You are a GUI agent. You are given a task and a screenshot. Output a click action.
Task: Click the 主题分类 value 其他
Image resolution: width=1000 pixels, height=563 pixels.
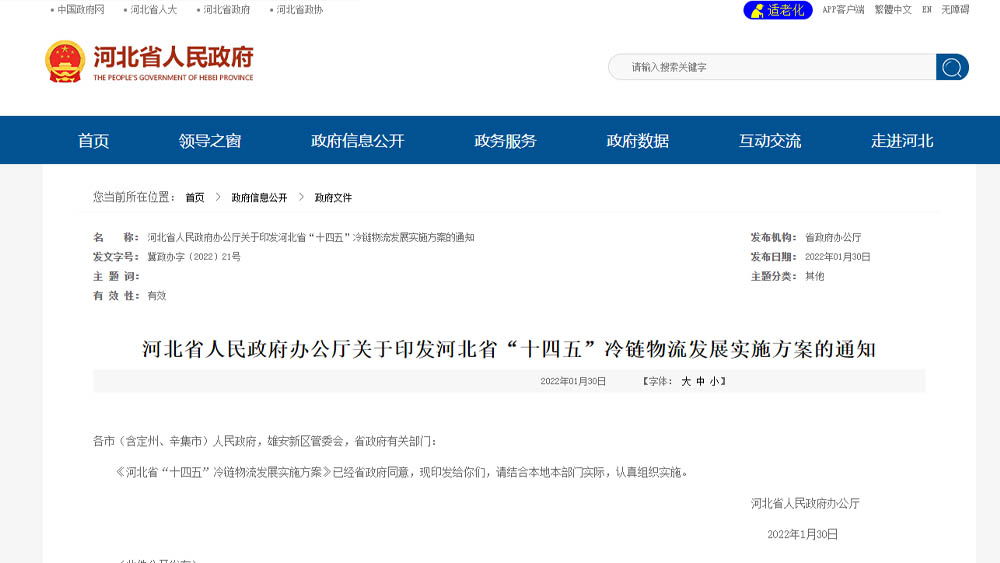(x=814, y=276)
